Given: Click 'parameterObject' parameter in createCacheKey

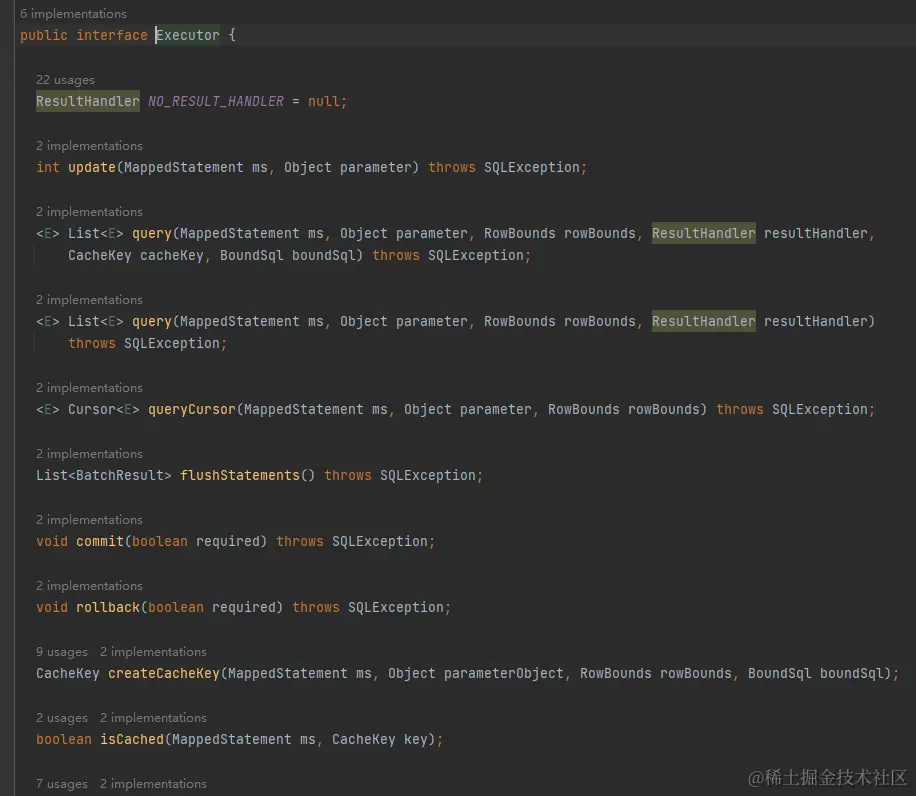Looking at the screenshot, I should pos(504,673).
